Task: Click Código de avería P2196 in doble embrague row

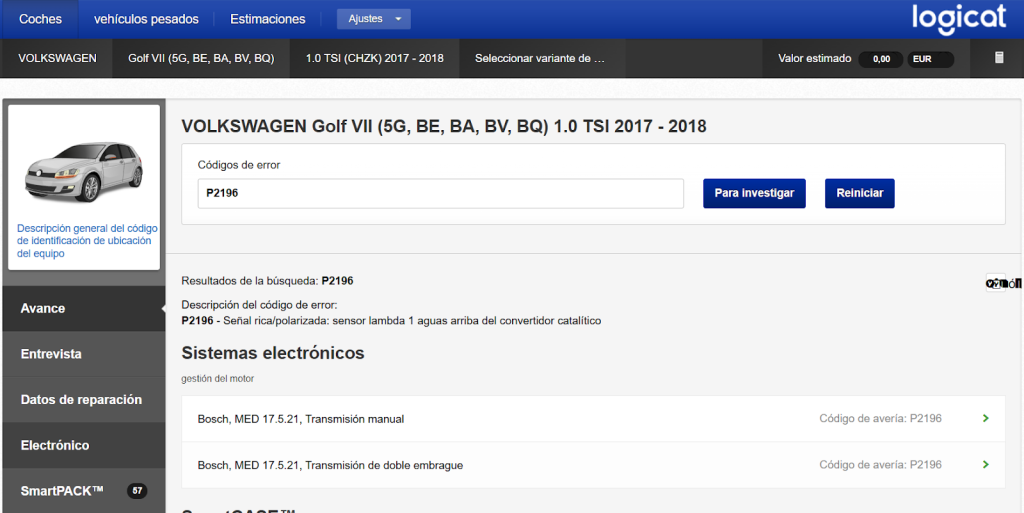Action: (x=880, y=465)
